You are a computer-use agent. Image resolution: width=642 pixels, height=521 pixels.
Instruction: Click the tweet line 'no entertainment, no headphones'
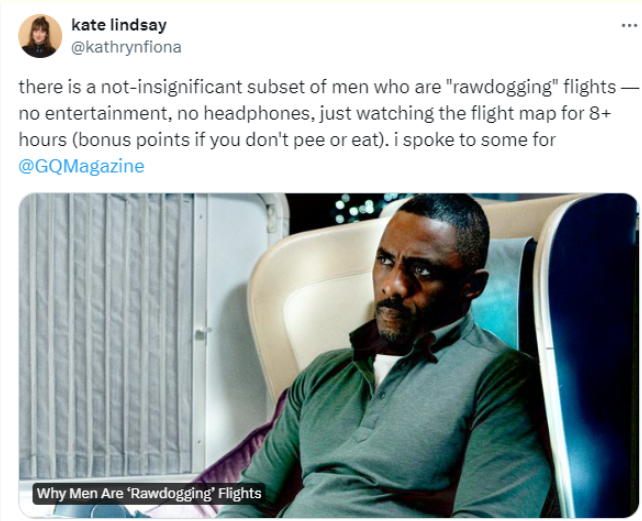(314, 113)
